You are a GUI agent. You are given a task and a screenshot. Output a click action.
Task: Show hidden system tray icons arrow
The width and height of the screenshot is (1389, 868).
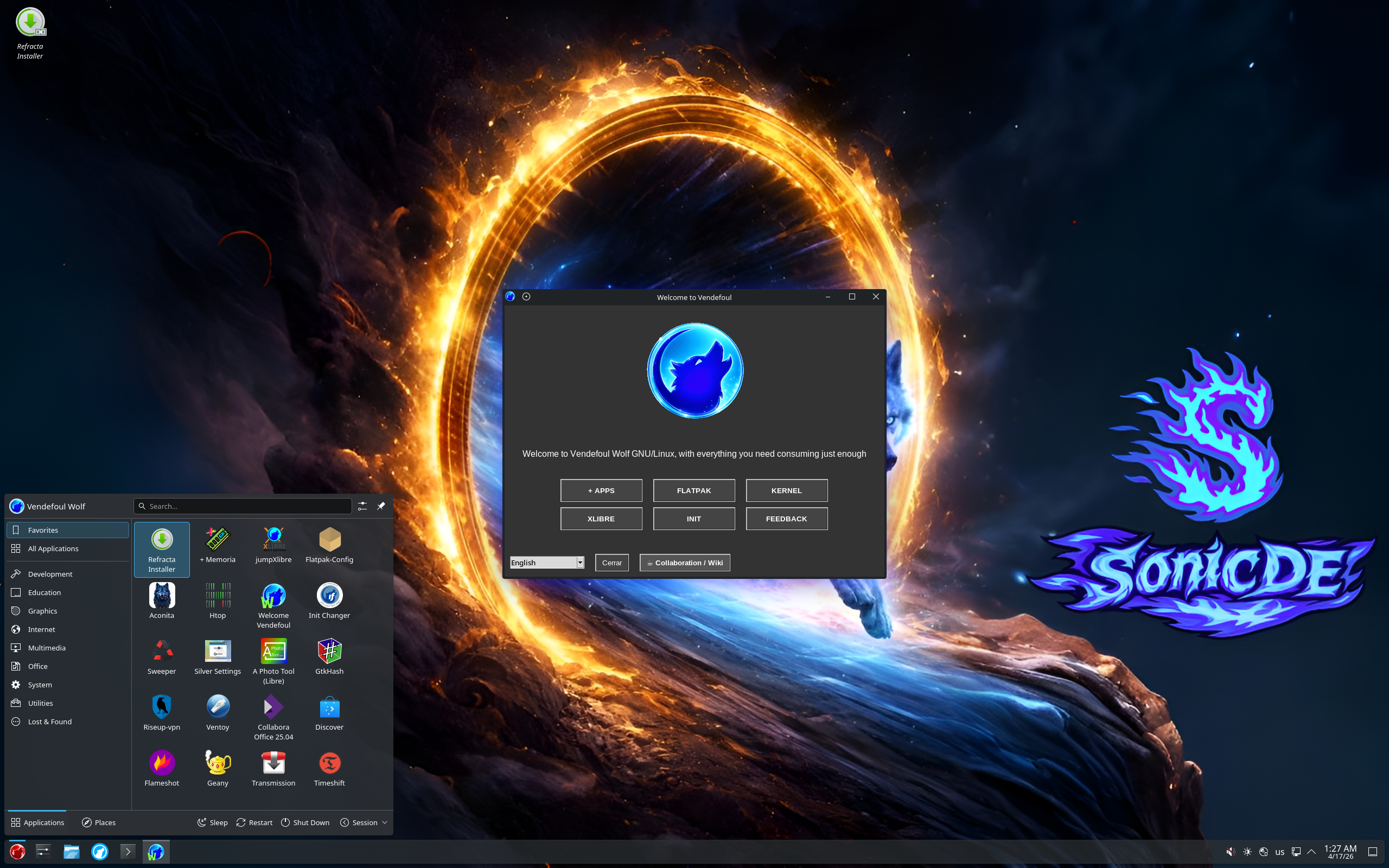[x=1311, y=851]
